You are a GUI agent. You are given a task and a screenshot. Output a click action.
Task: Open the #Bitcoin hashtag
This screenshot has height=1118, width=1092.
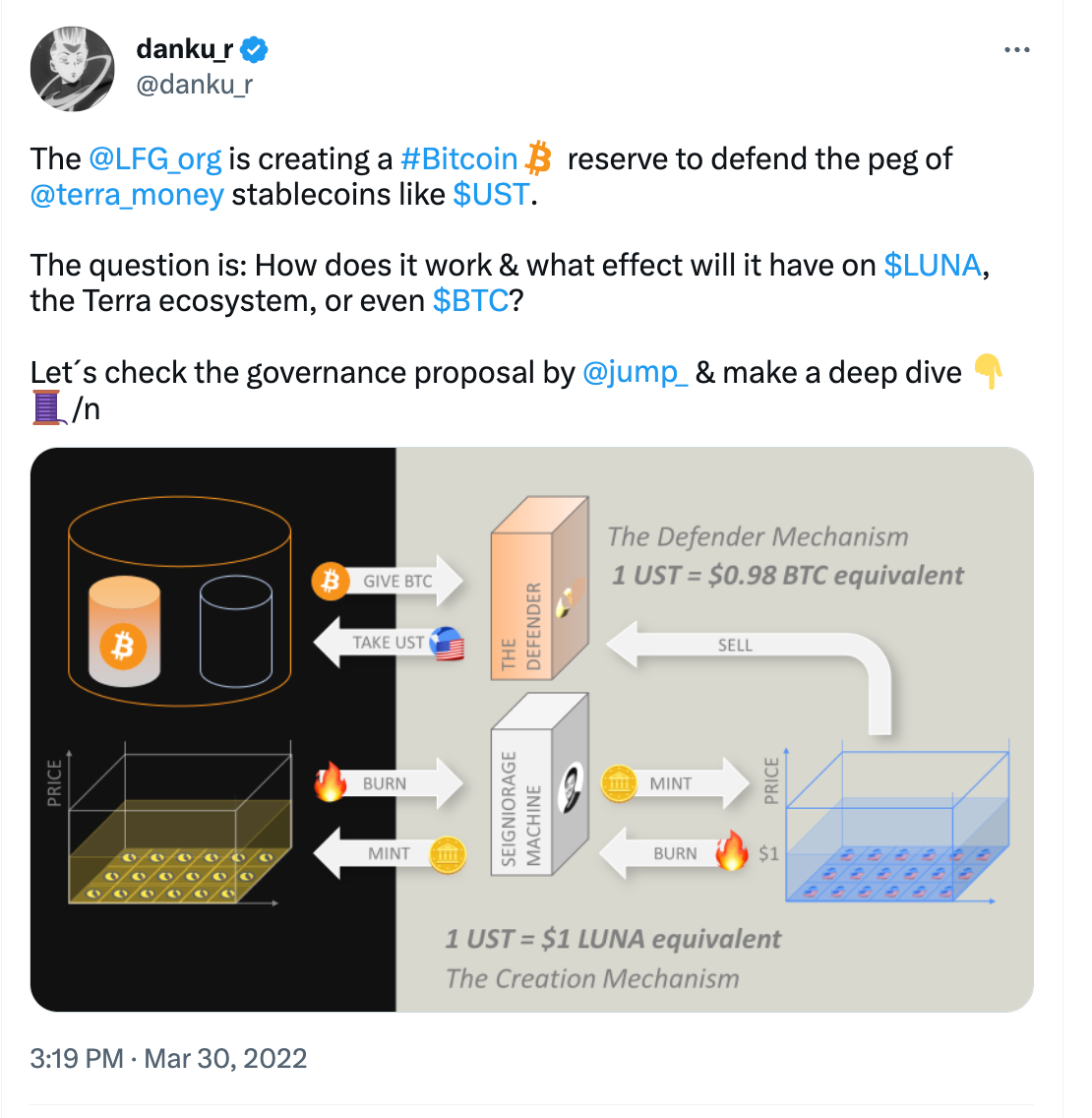[458, 159]
